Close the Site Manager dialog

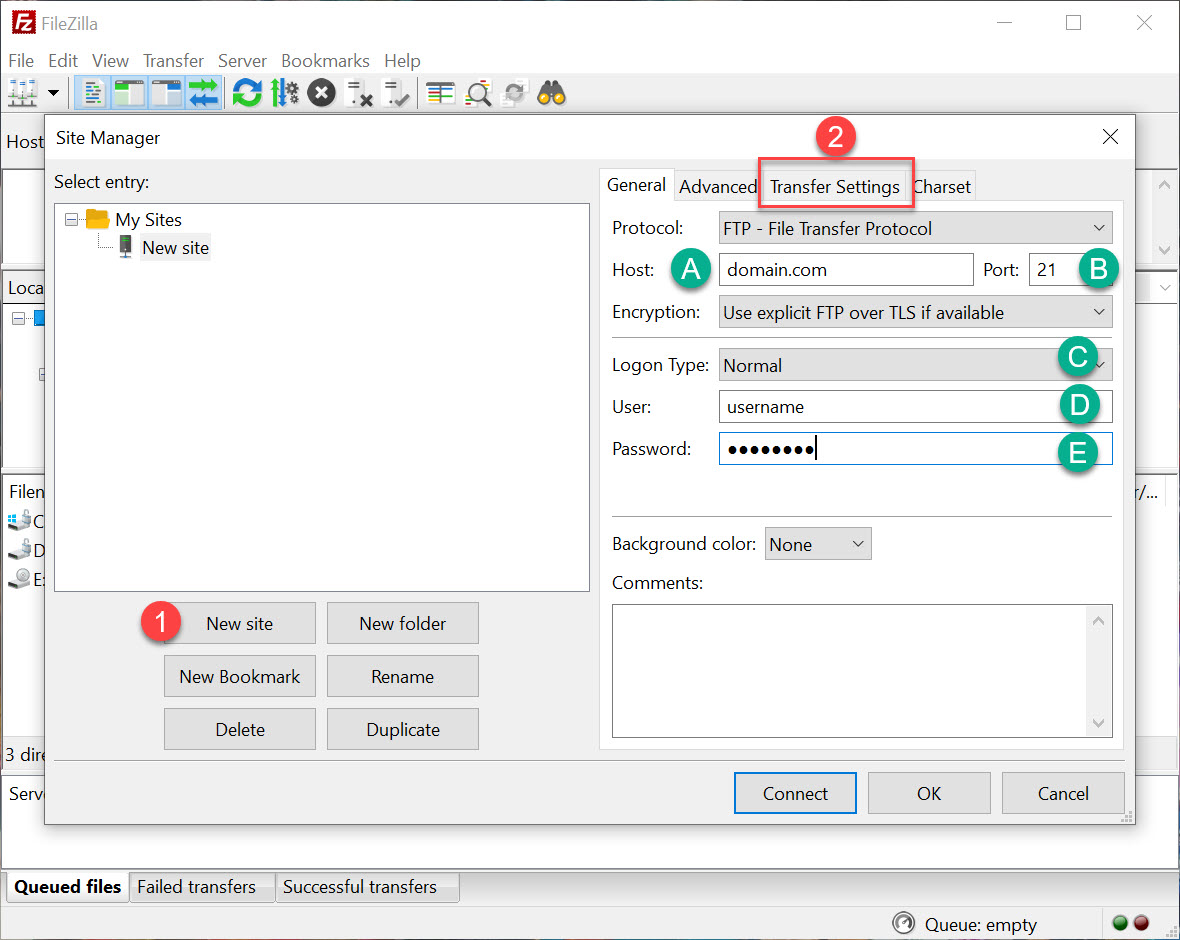pyautogui.click(x=1110, y=137)
